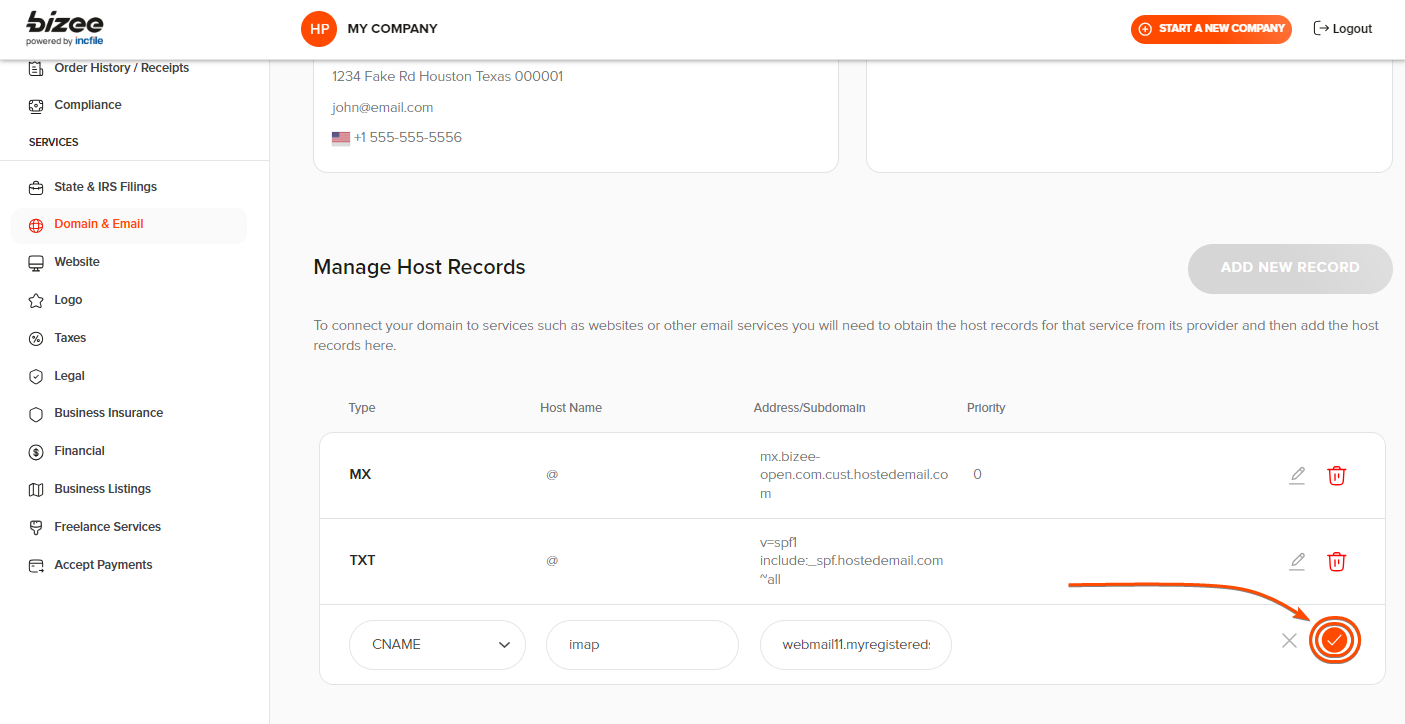Go to State & IRS Filings
This screenshot has height=724, width=1405.
pyautogui.click(x=105, y=187)
